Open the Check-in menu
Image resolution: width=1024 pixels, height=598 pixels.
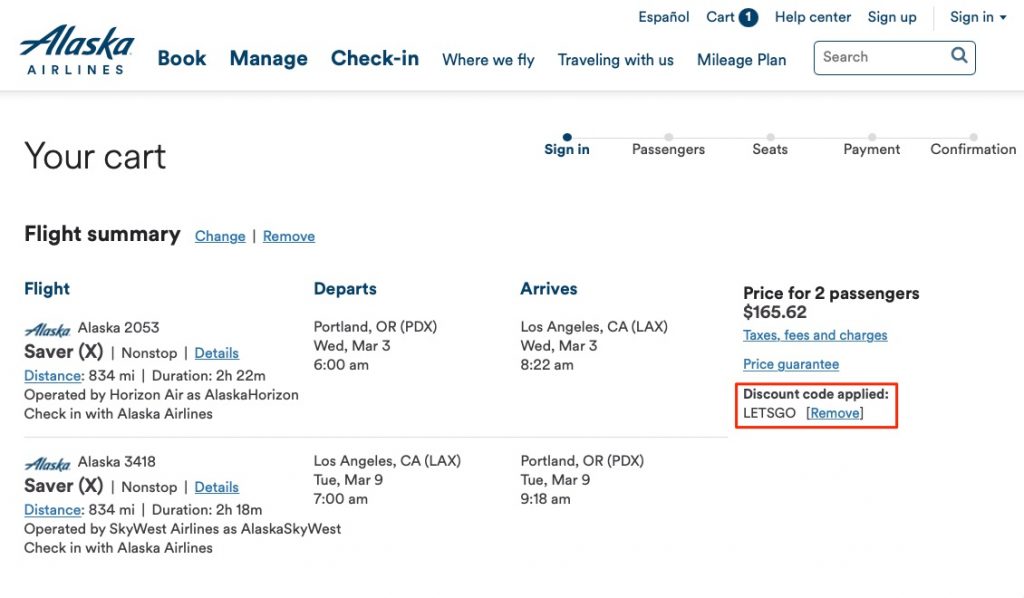(375, 58)
